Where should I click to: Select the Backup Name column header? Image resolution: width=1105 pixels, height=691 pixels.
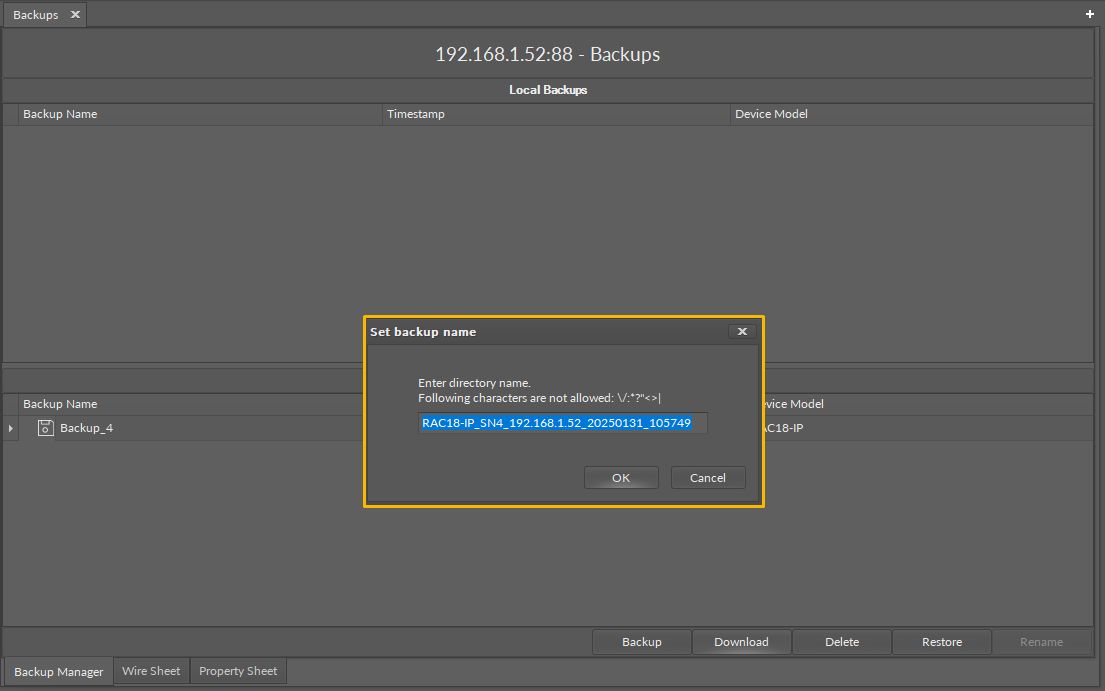tap(60, 113)
